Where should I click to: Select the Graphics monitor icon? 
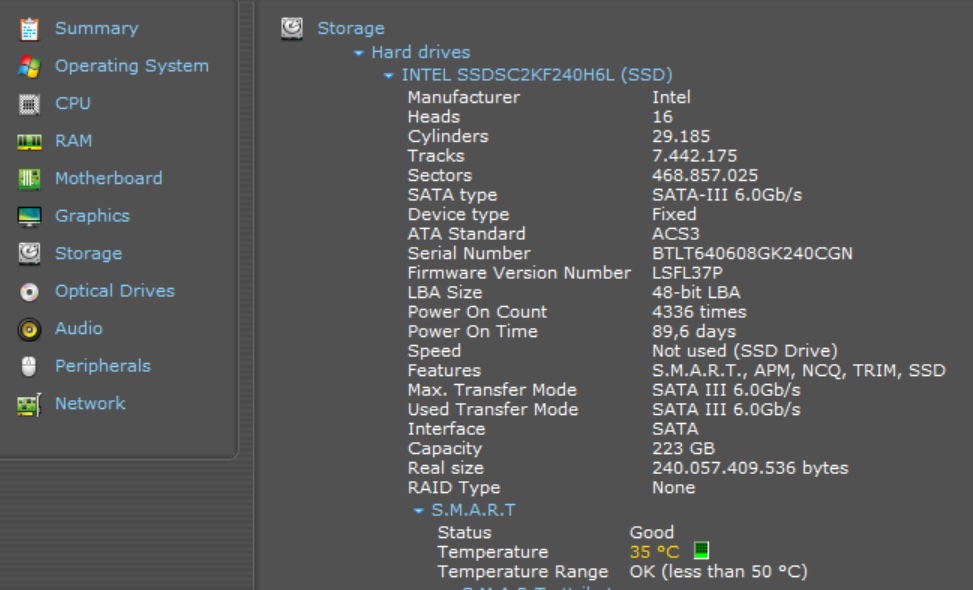(29, 216)
